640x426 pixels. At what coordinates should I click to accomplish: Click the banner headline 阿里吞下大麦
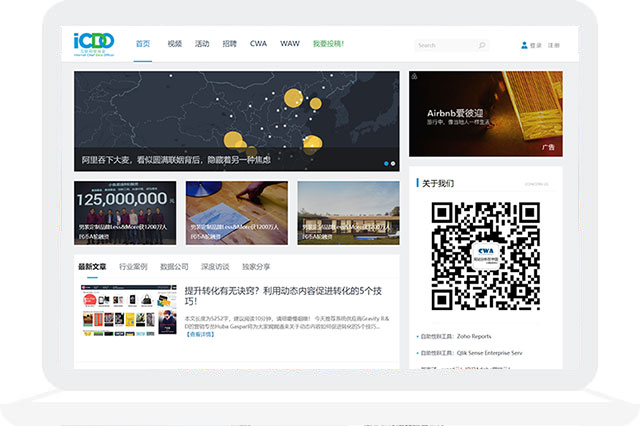tap(176, 160)
